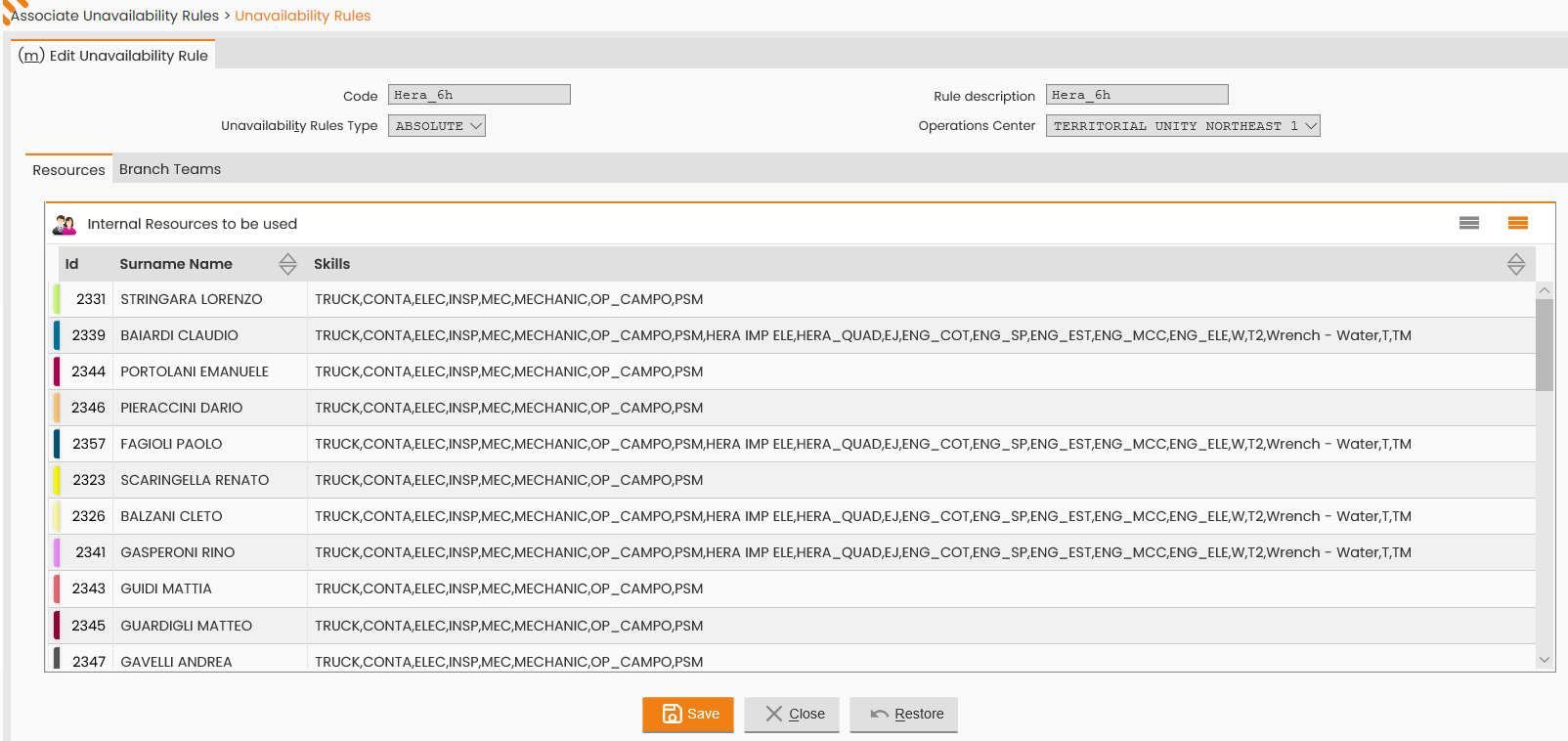Click the logo icon at top left
Screen dimensions: 1568x741
click(13, 10)
